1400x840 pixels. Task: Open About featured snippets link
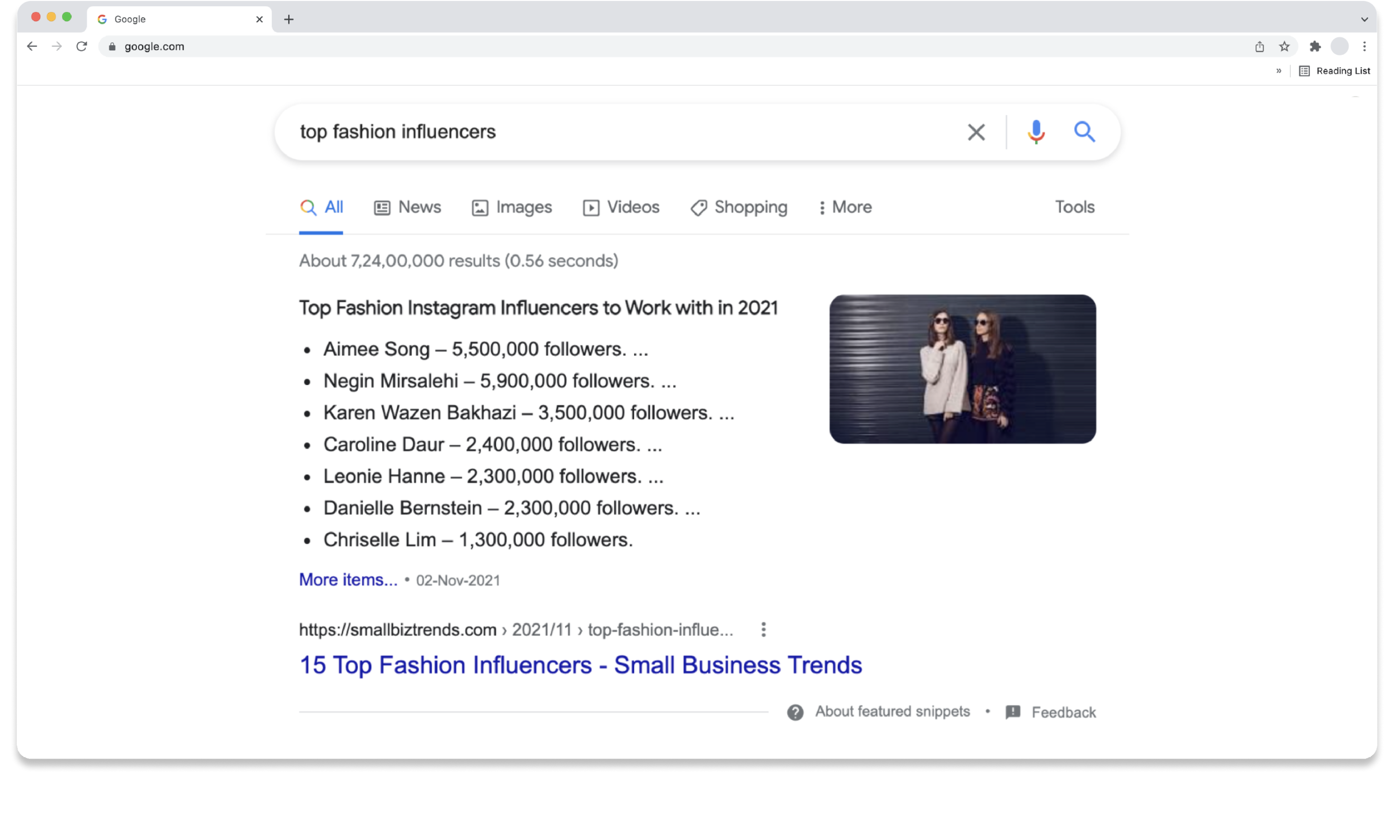pos(892,711)
